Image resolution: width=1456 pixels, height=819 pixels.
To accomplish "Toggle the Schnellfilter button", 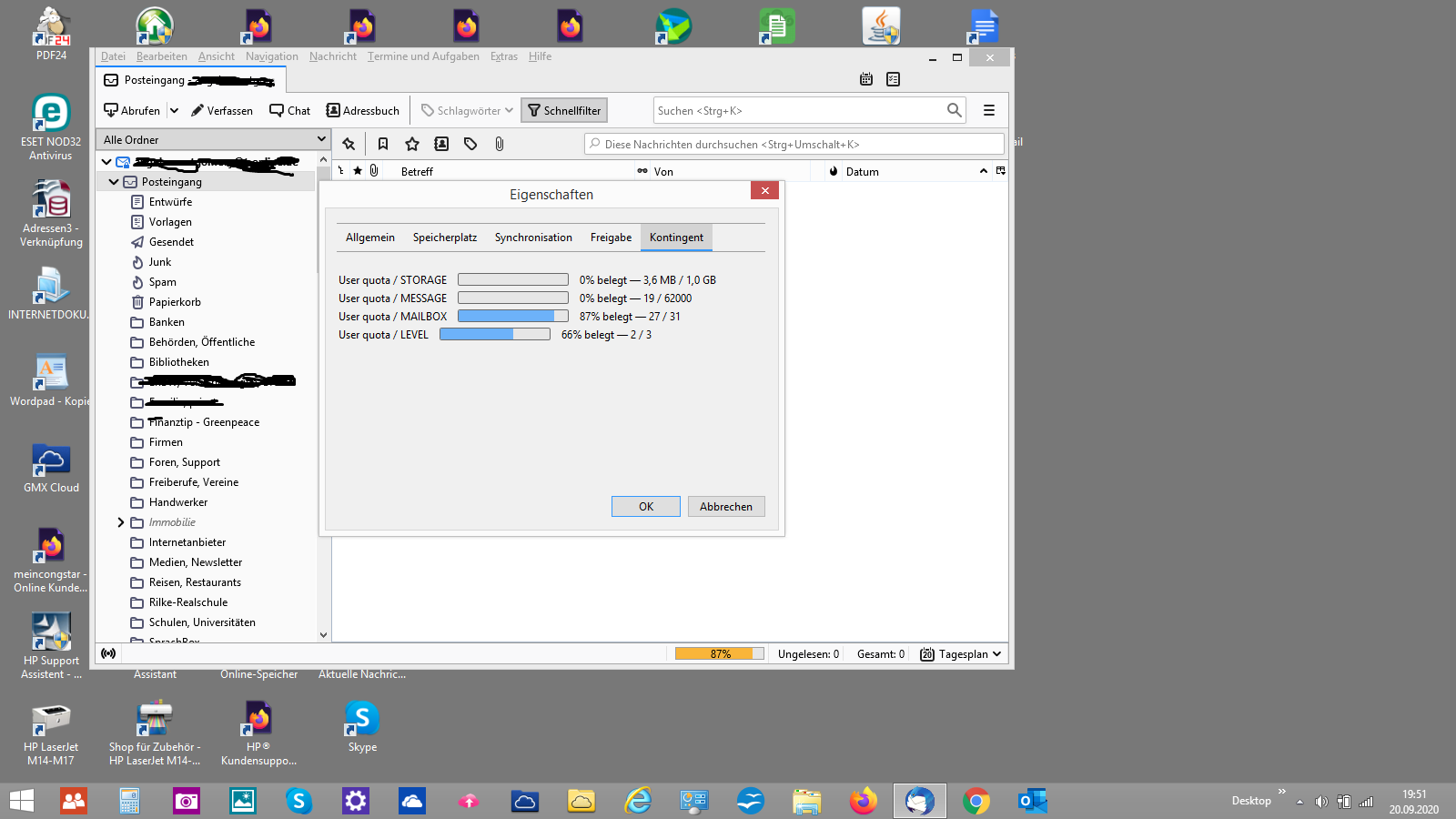I will pos(564,110).
